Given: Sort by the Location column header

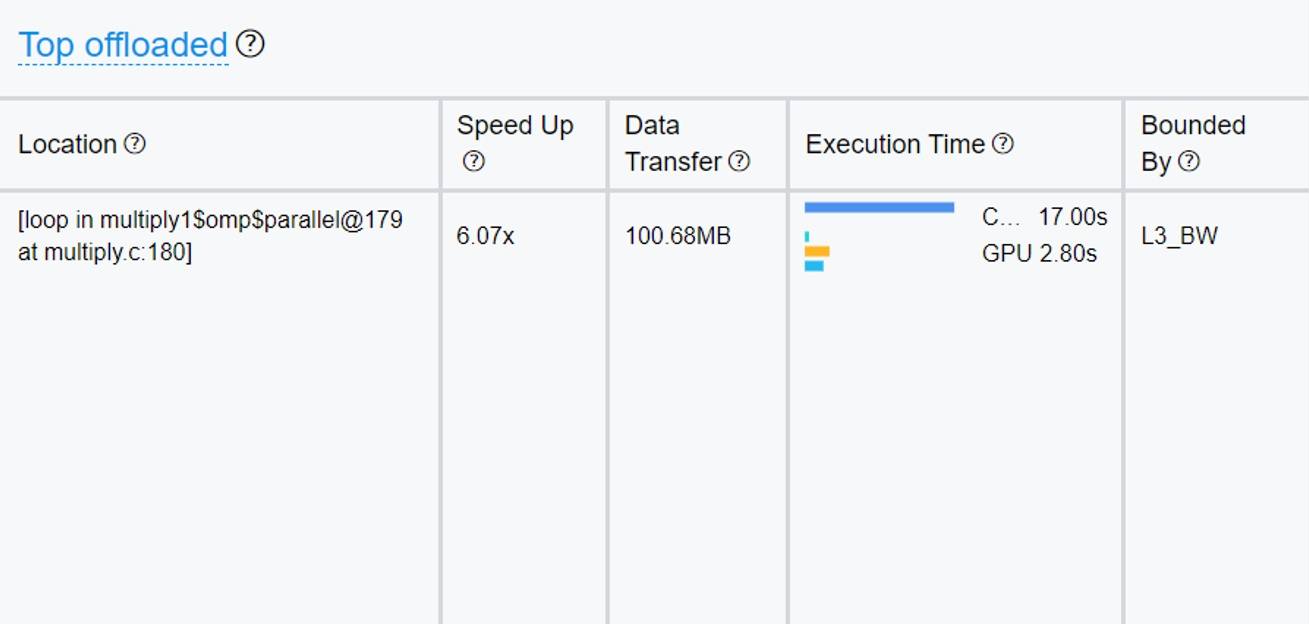Looking at the screenshot, I should pos(68,144).
